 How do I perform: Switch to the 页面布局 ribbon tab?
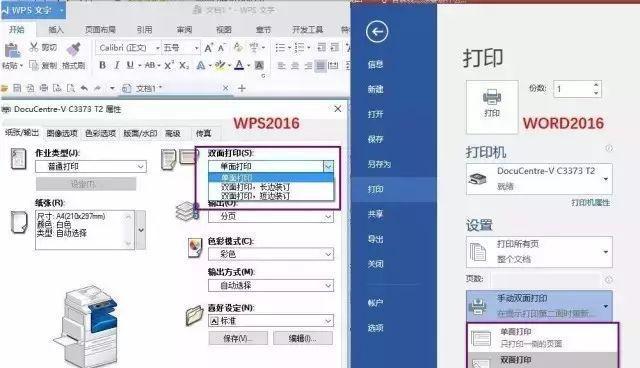tap(100, 30)
